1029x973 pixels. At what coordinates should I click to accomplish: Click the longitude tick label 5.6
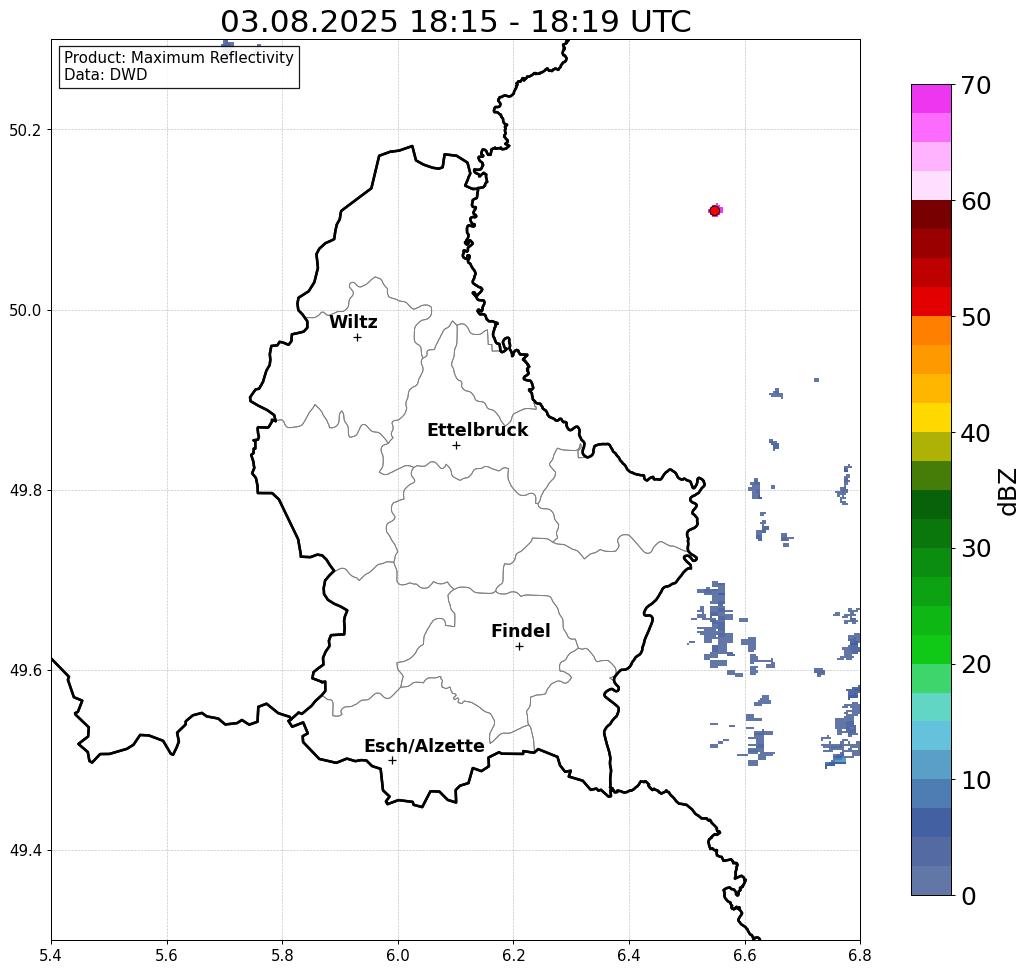point(167,955)
